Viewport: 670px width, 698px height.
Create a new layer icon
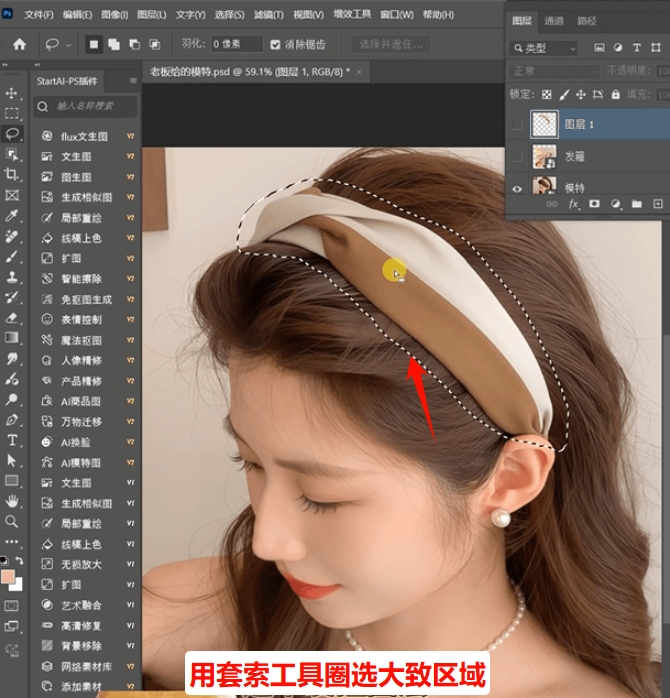click(x=658, y=204)
